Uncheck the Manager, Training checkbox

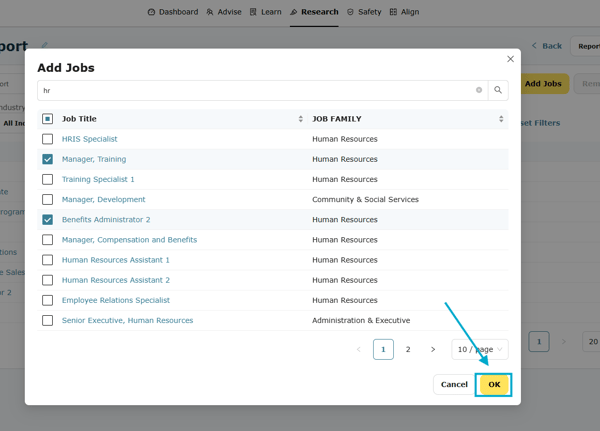click(47, 159)
